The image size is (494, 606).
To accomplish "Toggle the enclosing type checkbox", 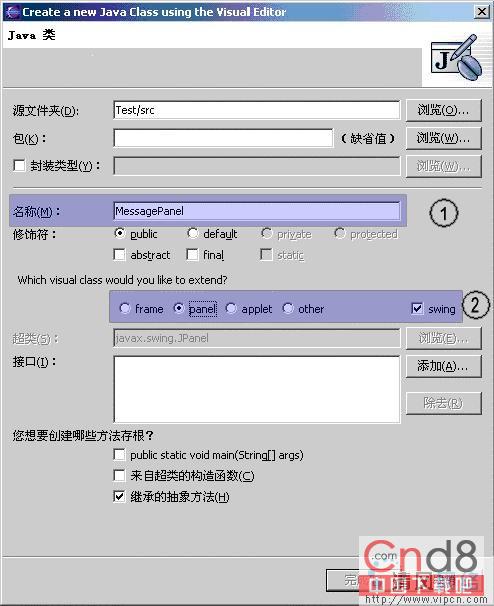I will coord(19,165).
